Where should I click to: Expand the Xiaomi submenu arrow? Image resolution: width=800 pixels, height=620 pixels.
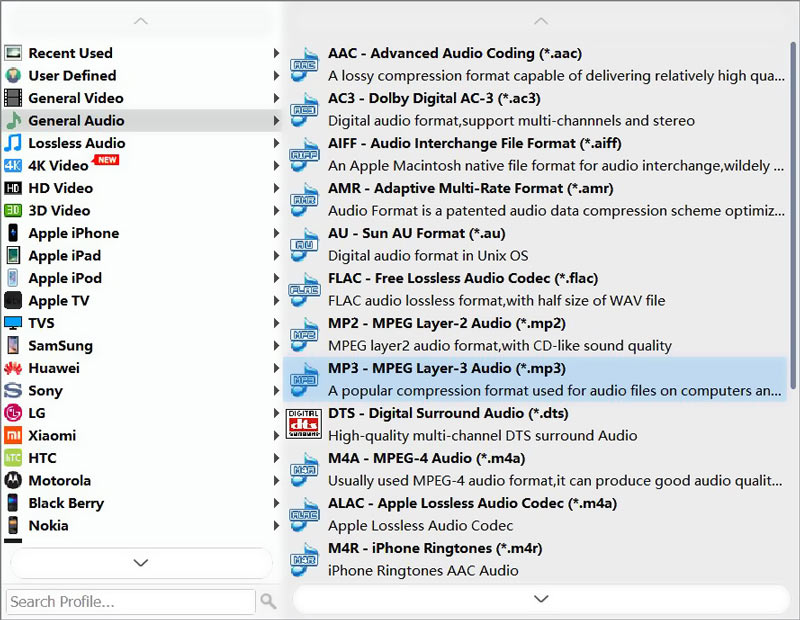[276, 435]
